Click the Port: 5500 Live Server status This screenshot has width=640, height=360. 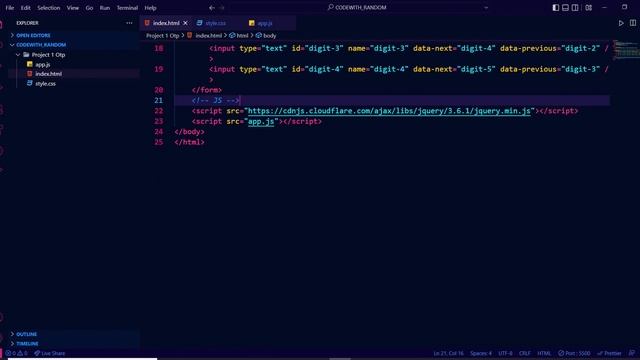(574, 353)
